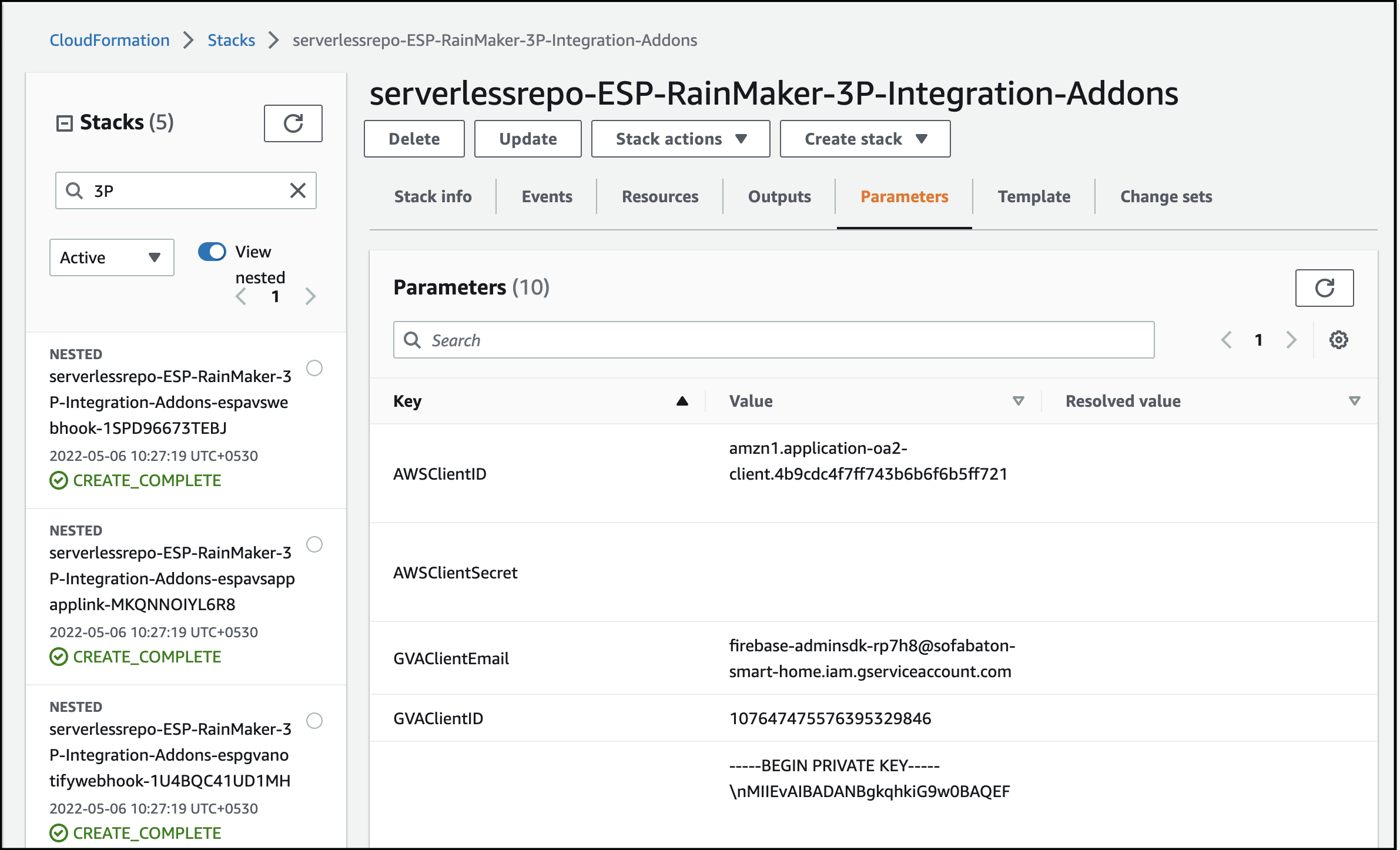
Task: Click the serverlessrepo-ESP-RainMaker-3P-Integration-Addons breadcrumb text
Action: [x=495, y=40]
